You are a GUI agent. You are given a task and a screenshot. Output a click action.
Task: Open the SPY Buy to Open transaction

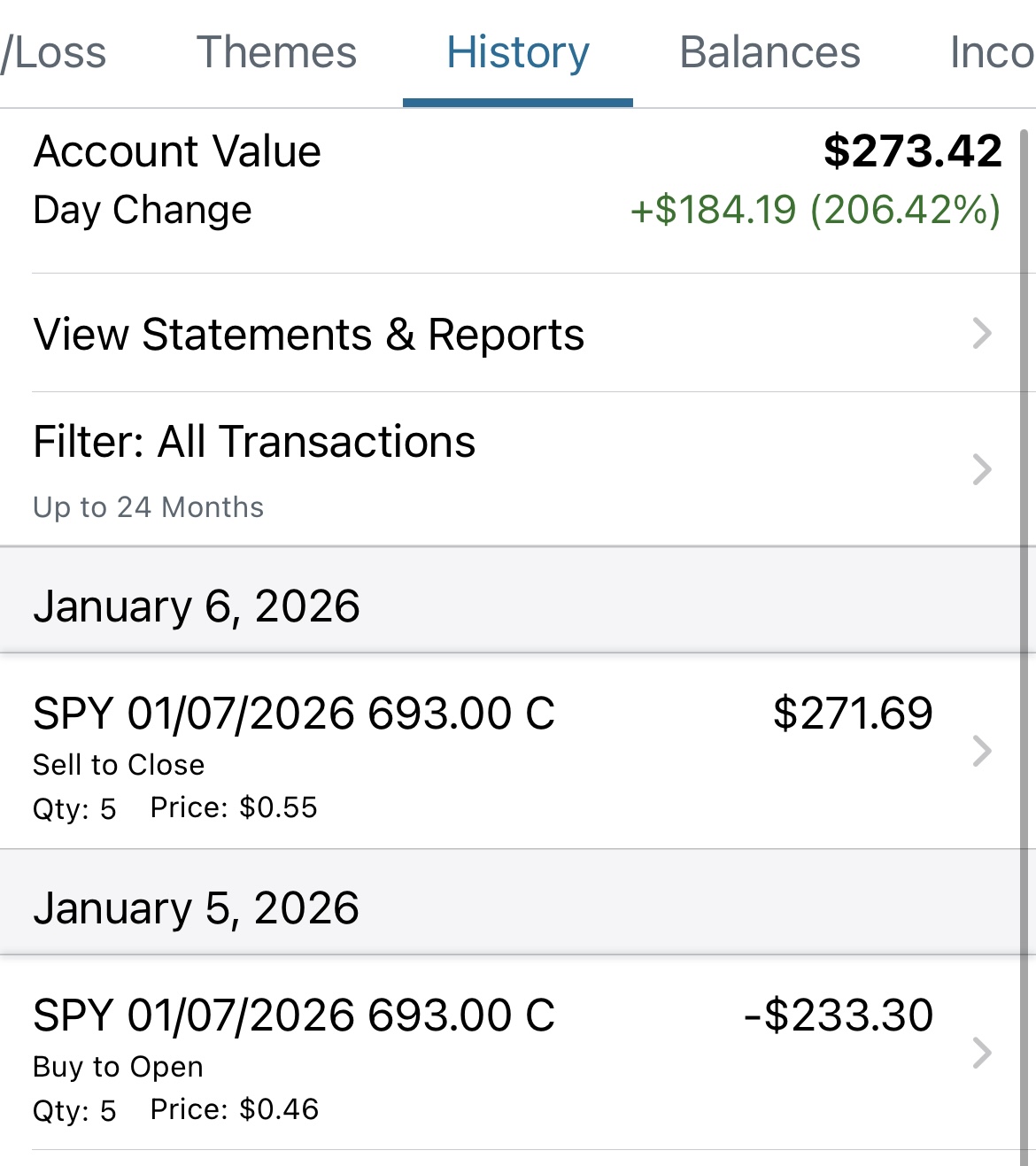[294, 1015]
